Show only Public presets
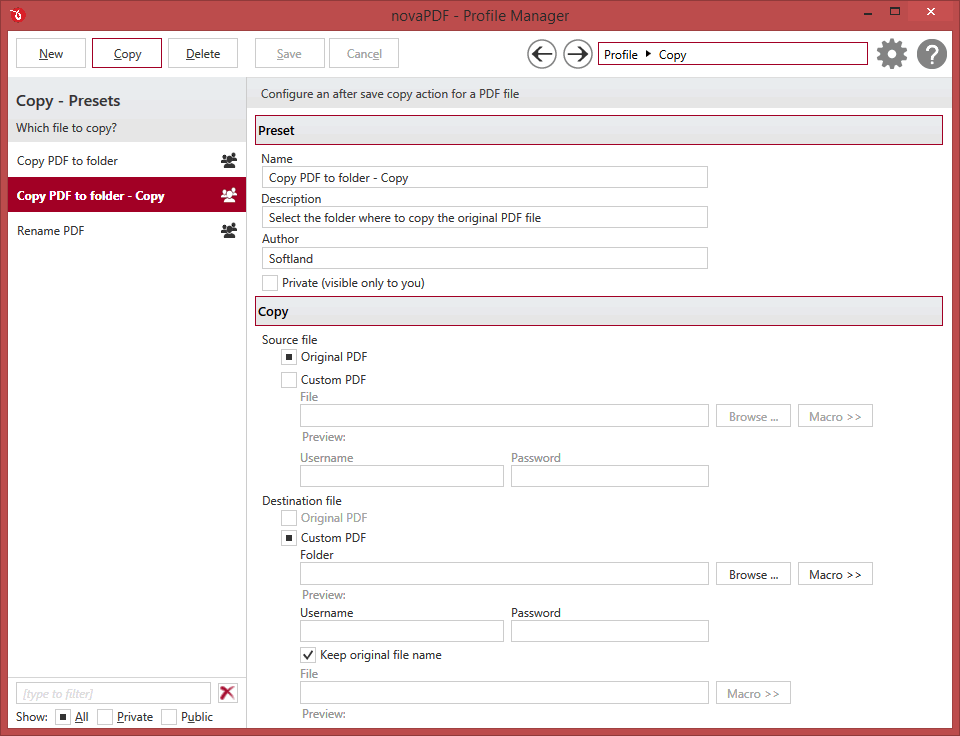This screenshot has height=736, width=960. 169,717
